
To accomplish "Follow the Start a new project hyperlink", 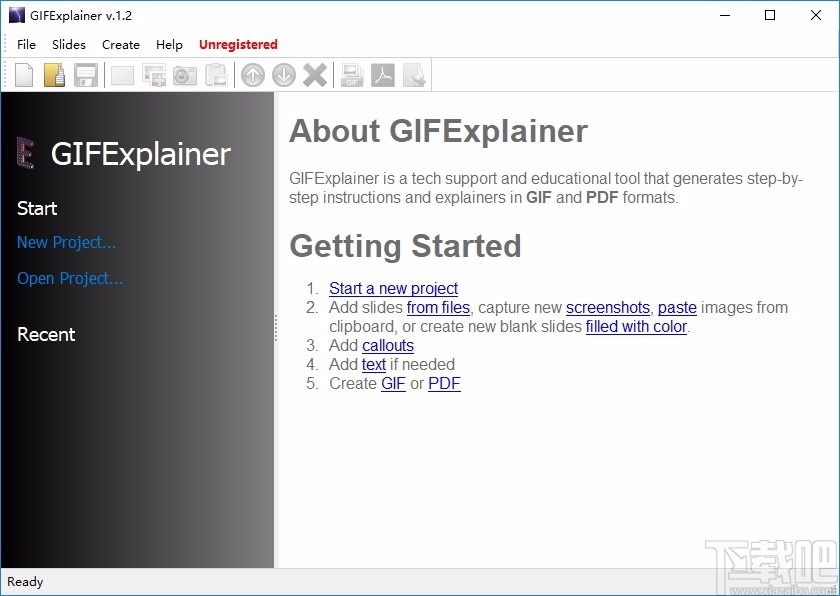I will pyautogui.click(x=393, y=288).
